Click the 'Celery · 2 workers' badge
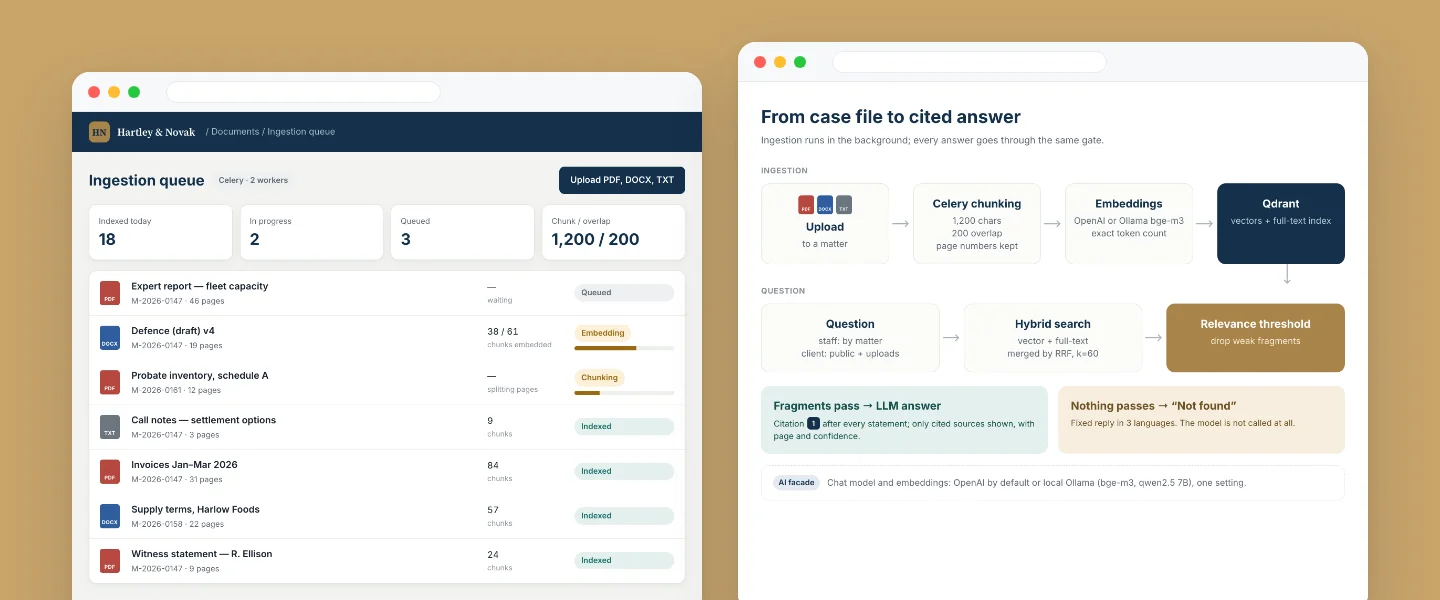This screenshot has height=600, width=1440. 253,180
